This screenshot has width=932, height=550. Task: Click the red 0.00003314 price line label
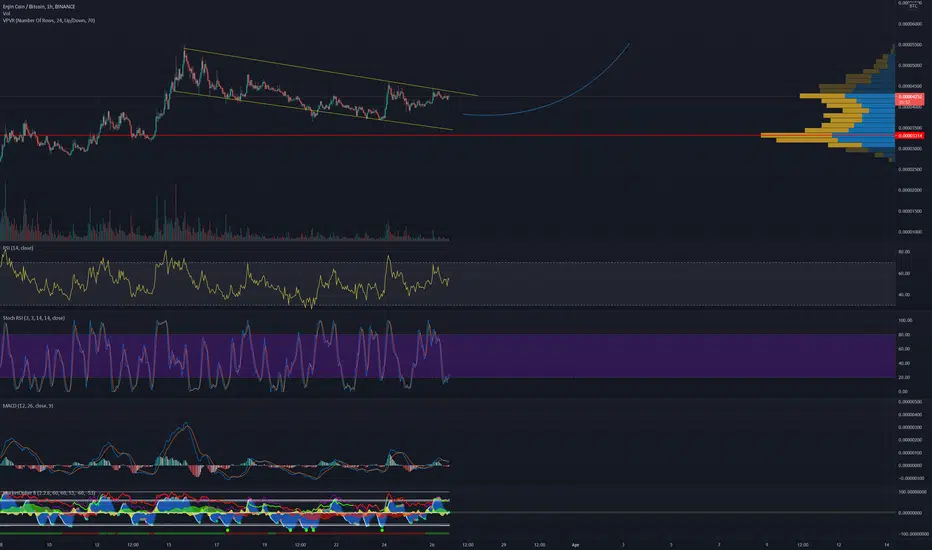tap(910, 136)
